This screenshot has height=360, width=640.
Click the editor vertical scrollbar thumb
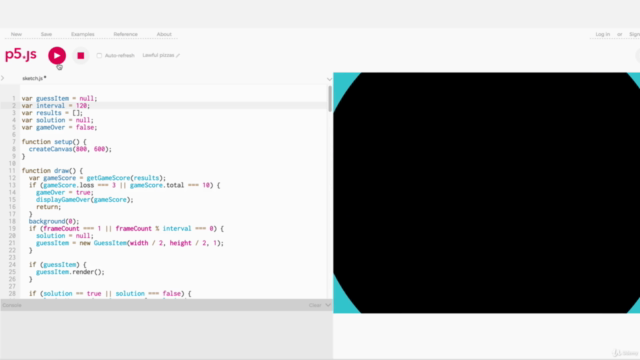[x=330, y=99]
